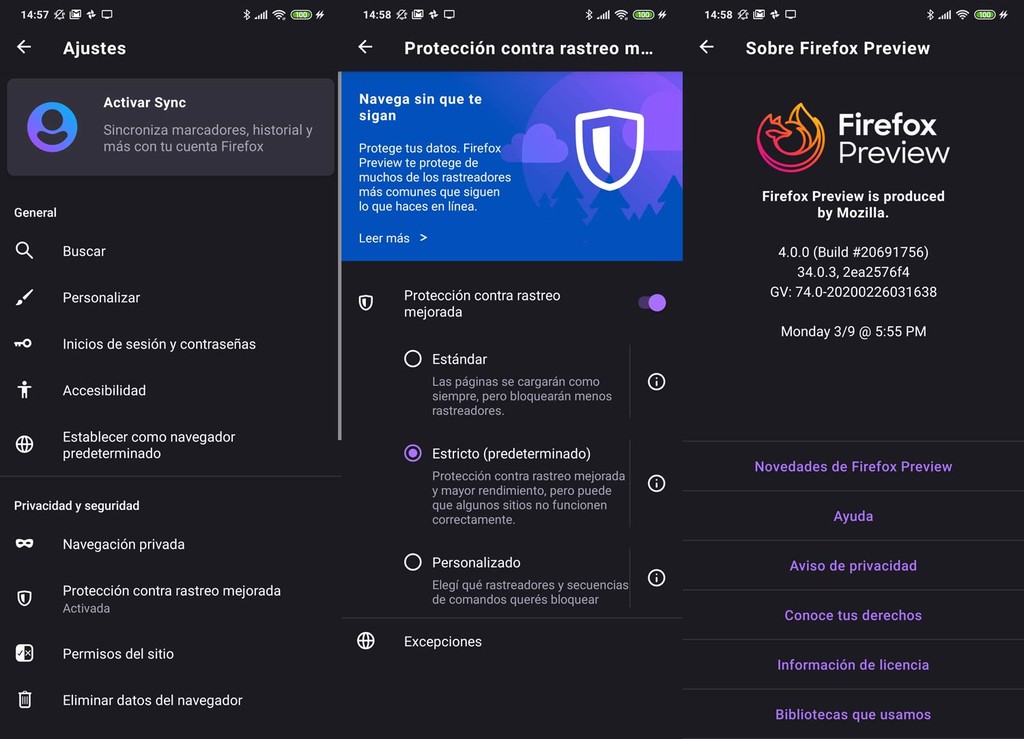The width and height of the screenshot is (1024, 739).
Task: Open Accesibilidad settings
Action: (x=170, y=390)
